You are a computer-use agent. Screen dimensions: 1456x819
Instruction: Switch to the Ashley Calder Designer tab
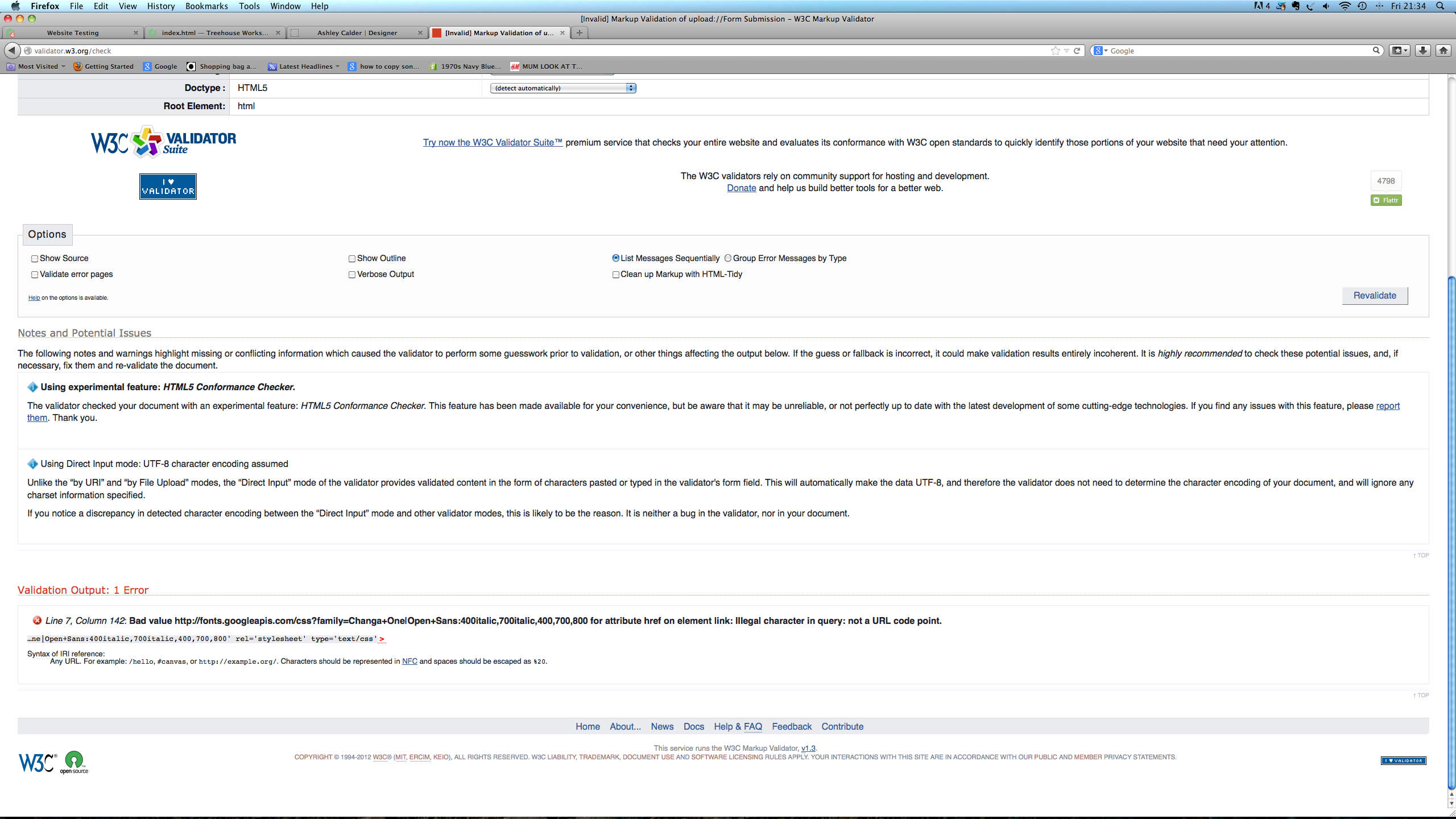point(357,33)
